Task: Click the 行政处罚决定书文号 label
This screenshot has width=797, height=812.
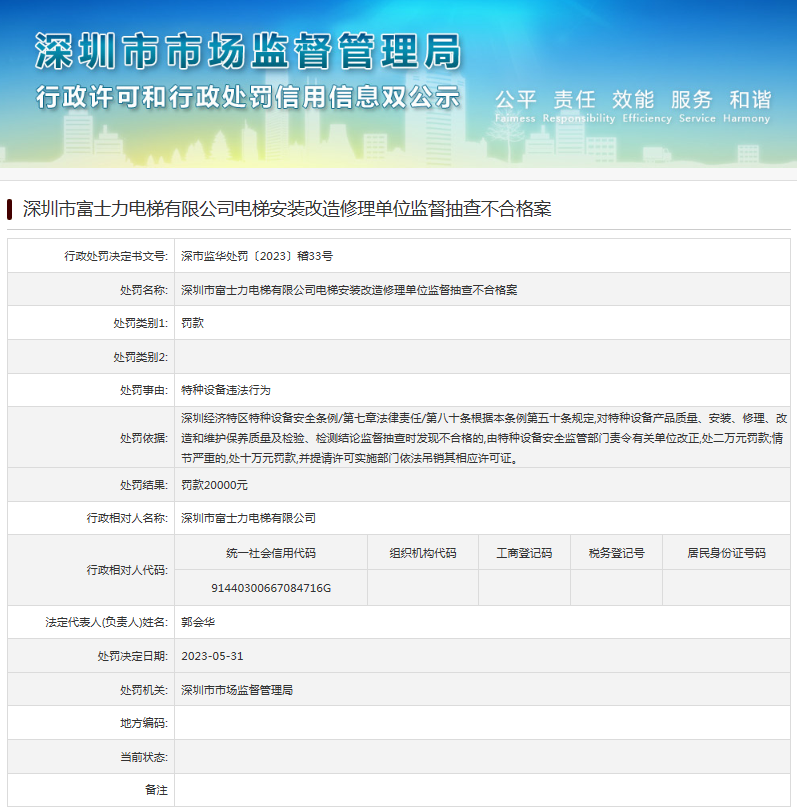Action: (116, 256)
